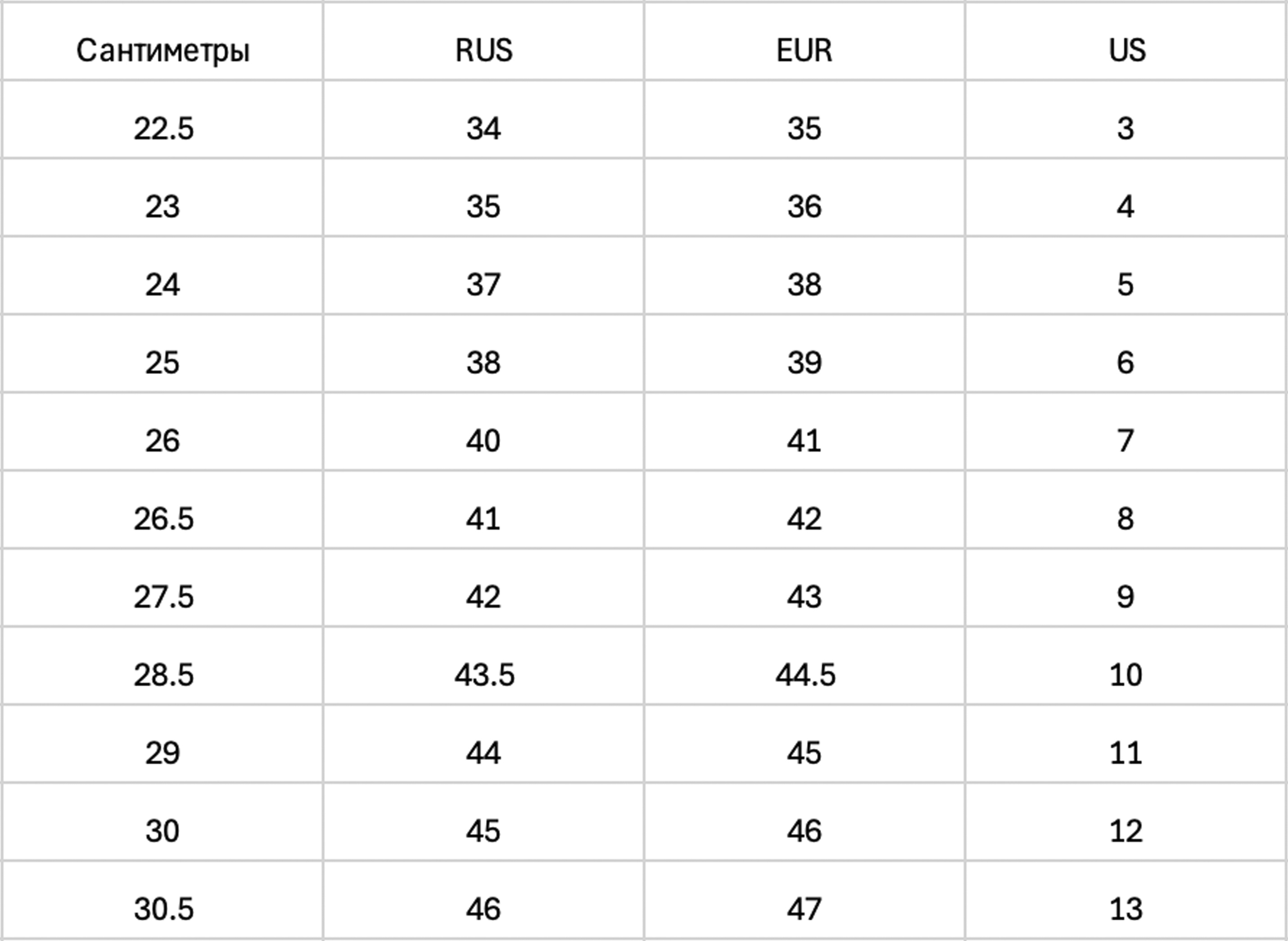Click the US size 10 cell

(x=1126, y=666)
